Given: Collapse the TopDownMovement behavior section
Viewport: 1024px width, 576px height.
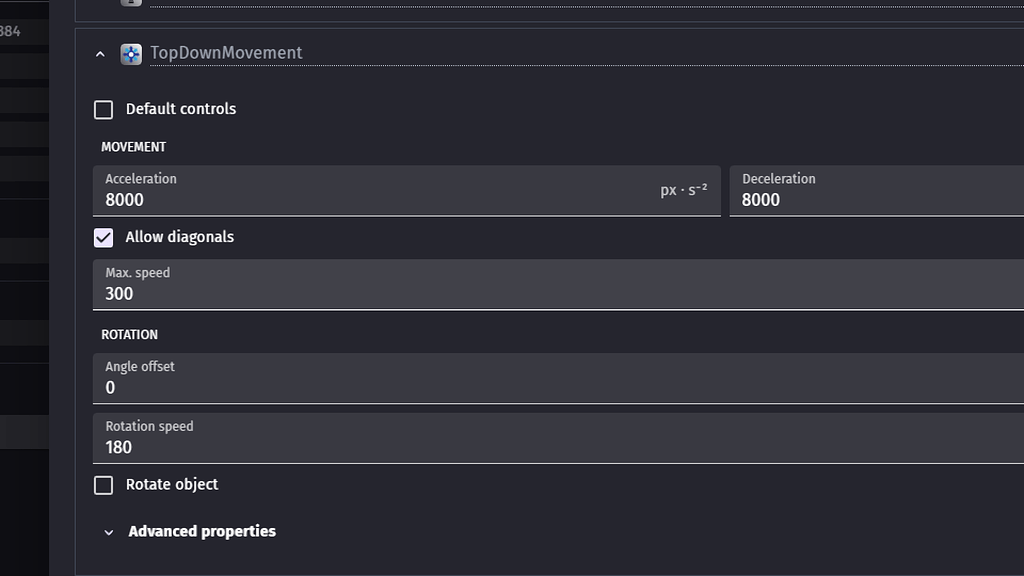Looking at the screenshot, I should pyautogui.click(x=100, y=54).
